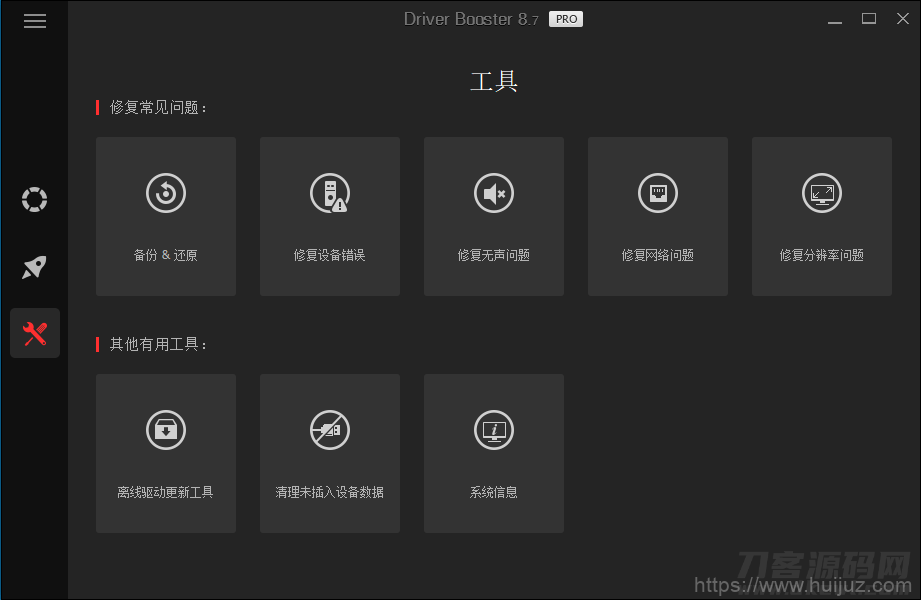Click the 系统信息 monitor info icon
Image resolution: width=921 pixels, height=600 pixels.
click(494, 430)
